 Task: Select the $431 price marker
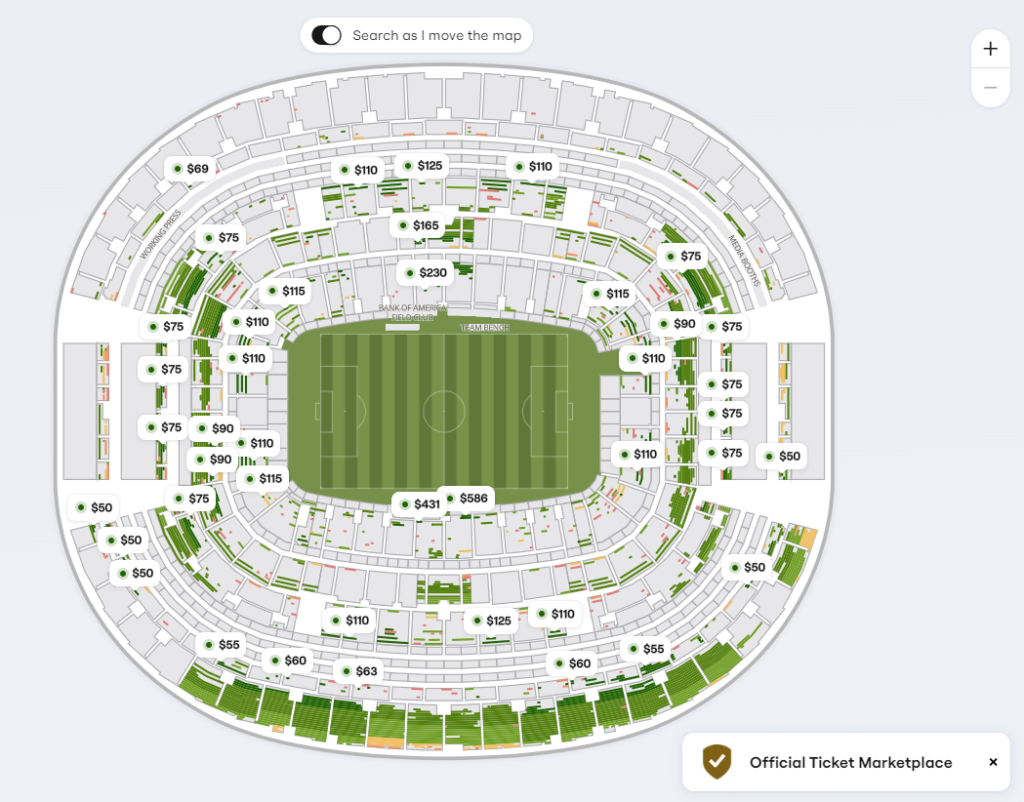[x=419, y=504]
